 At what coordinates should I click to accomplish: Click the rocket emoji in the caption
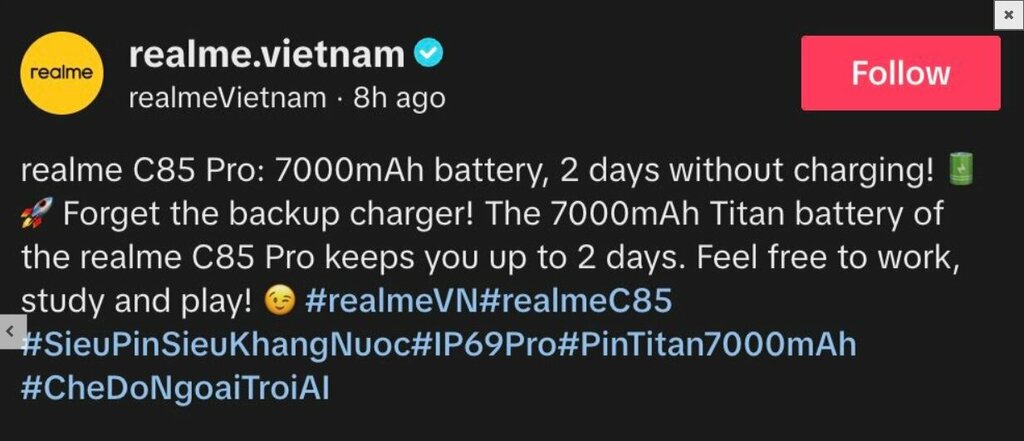pyautogui.click(x=33, y=216)
